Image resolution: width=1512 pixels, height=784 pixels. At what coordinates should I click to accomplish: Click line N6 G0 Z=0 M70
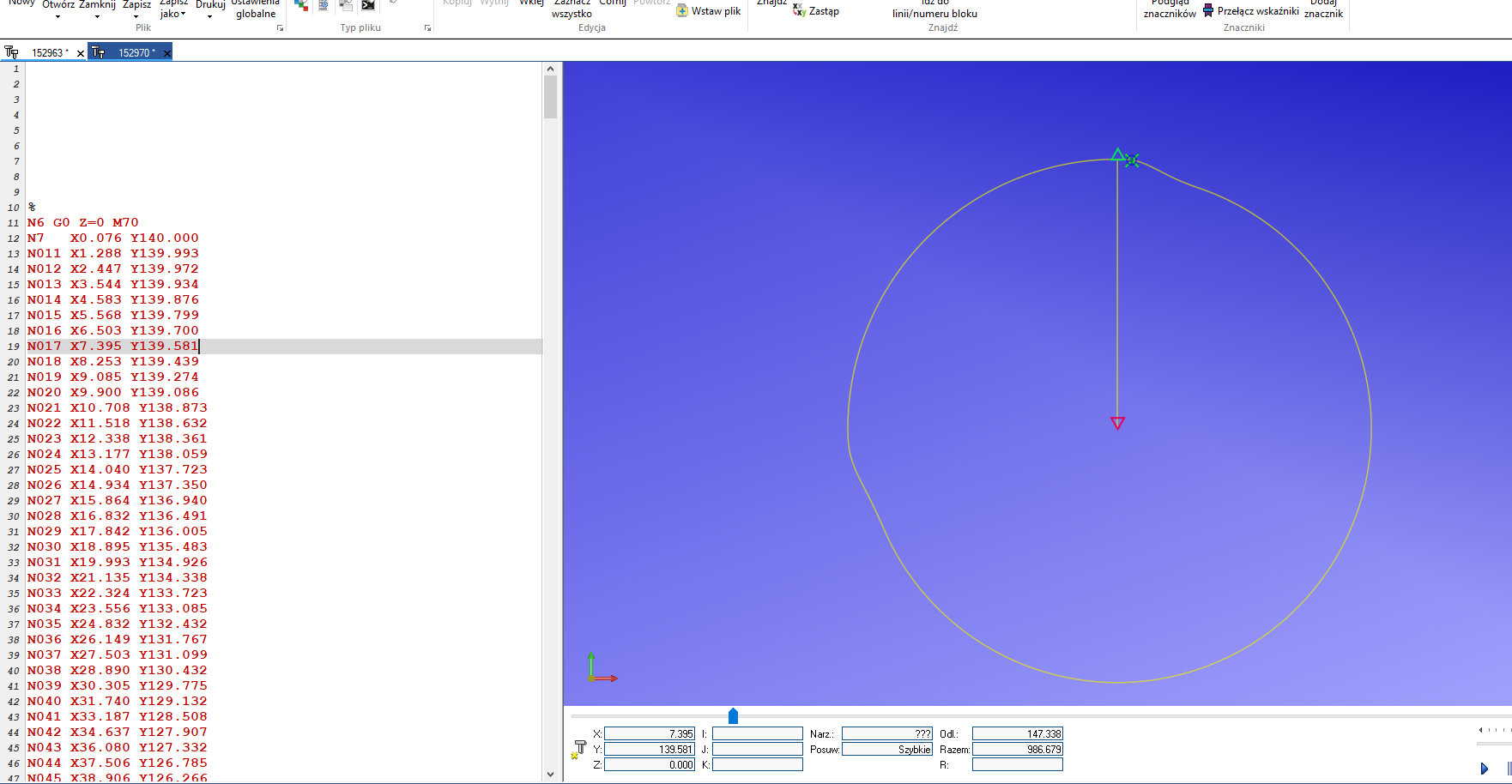tap(82, 223)
